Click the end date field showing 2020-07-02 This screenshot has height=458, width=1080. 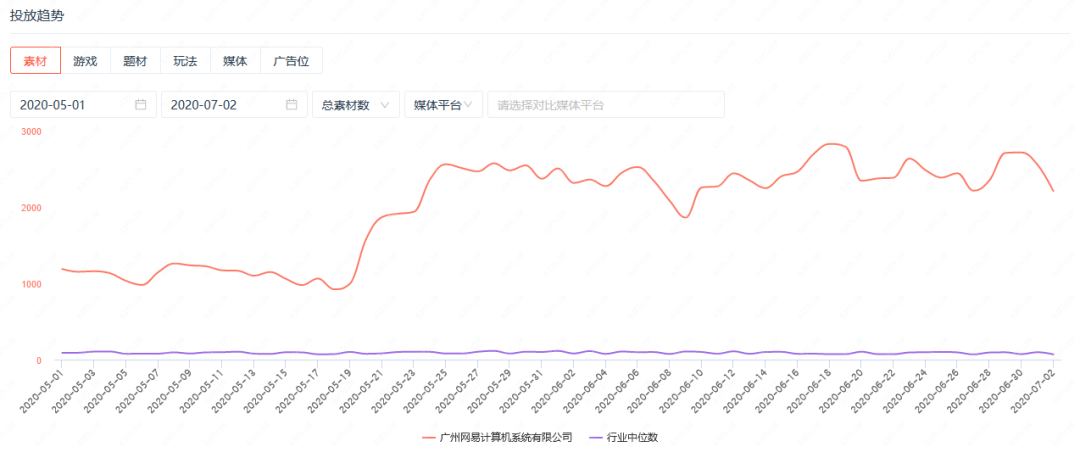click(x=220, y=104)
